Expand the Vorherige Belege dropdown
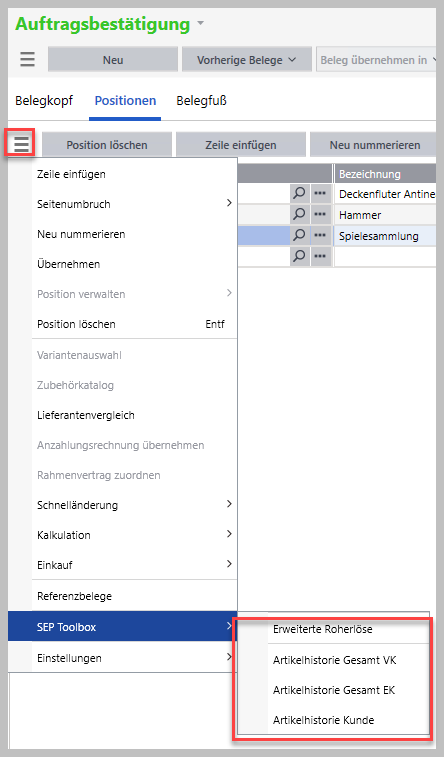This screenshot has height=757, width=444. 246,60
